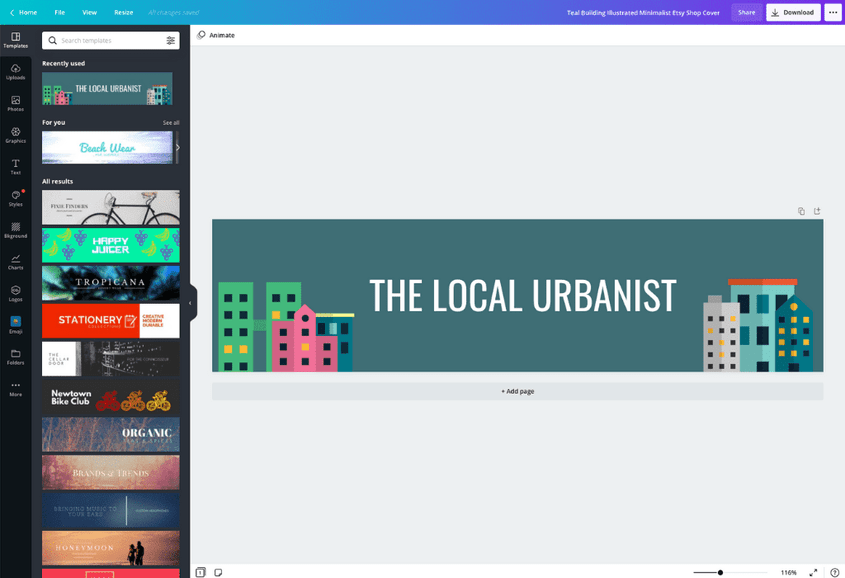The height and width of the screenshot is (578, 845).
Task: Duplicate the page using the copy icon
Action: pyautogui.click(x=800, y=211)
